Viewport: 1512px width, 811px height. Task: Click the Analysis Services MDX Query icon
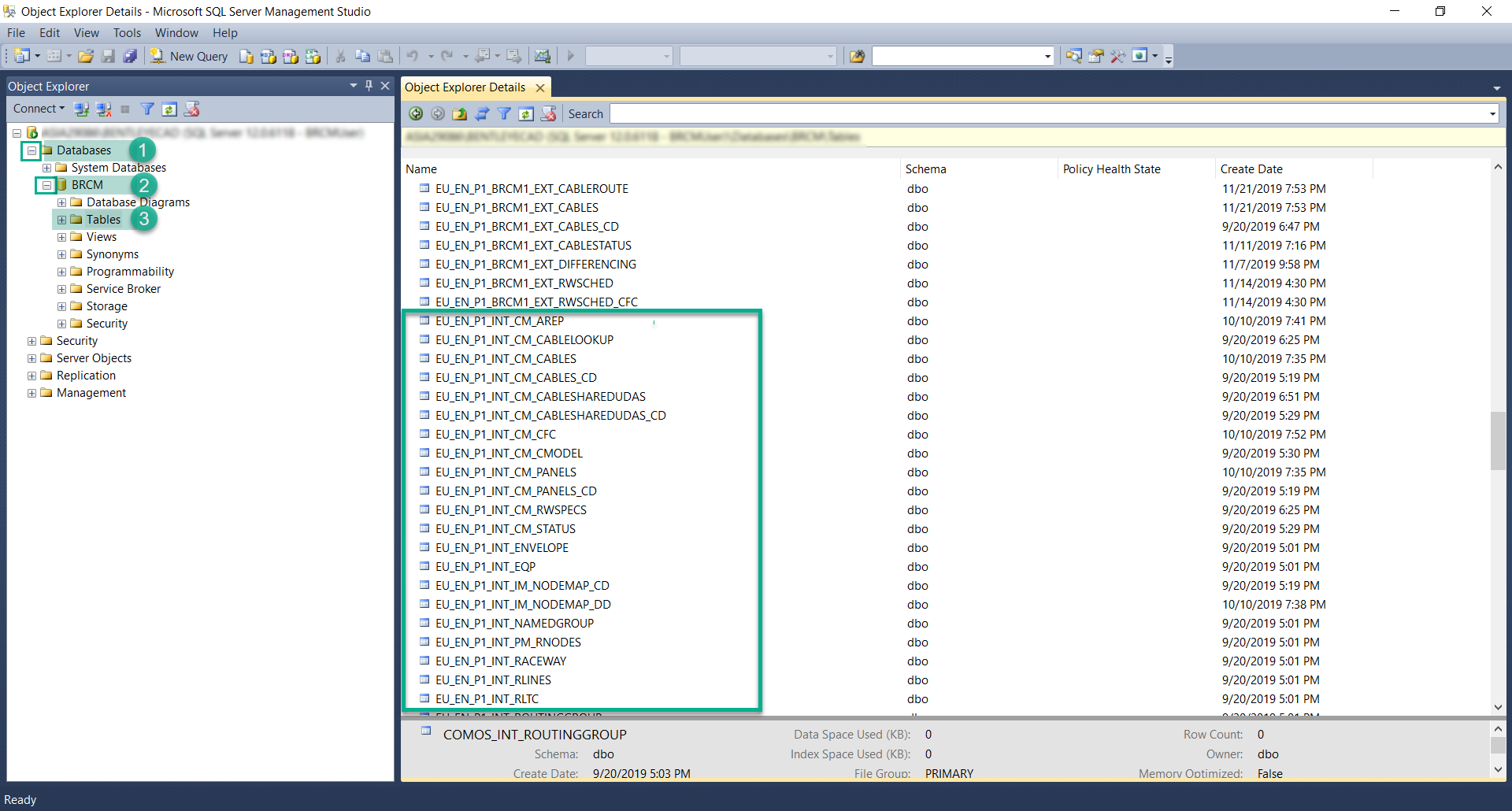pos(269,56)
